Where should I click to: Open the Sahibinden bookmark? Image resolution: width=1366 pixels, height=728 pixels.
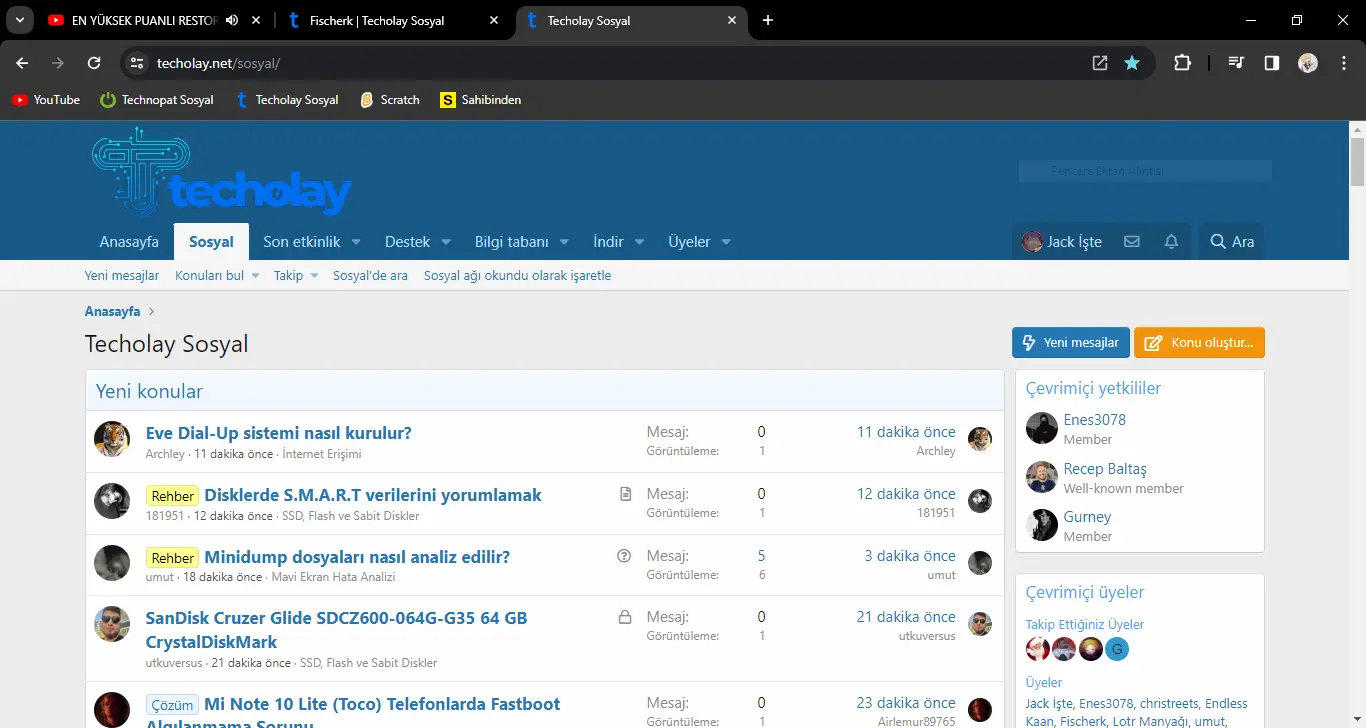481,100
